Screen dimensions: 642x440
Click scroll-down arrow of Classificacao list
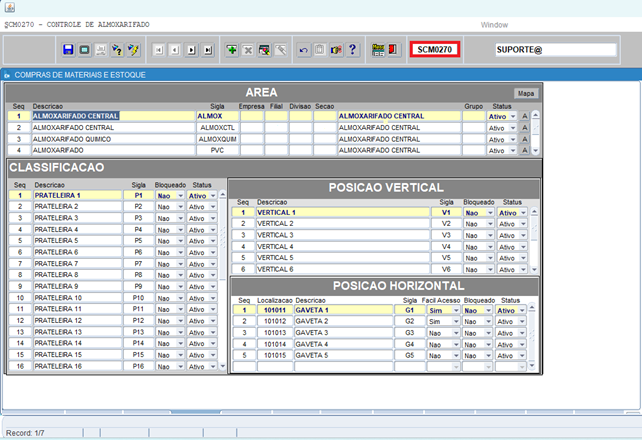222,366
